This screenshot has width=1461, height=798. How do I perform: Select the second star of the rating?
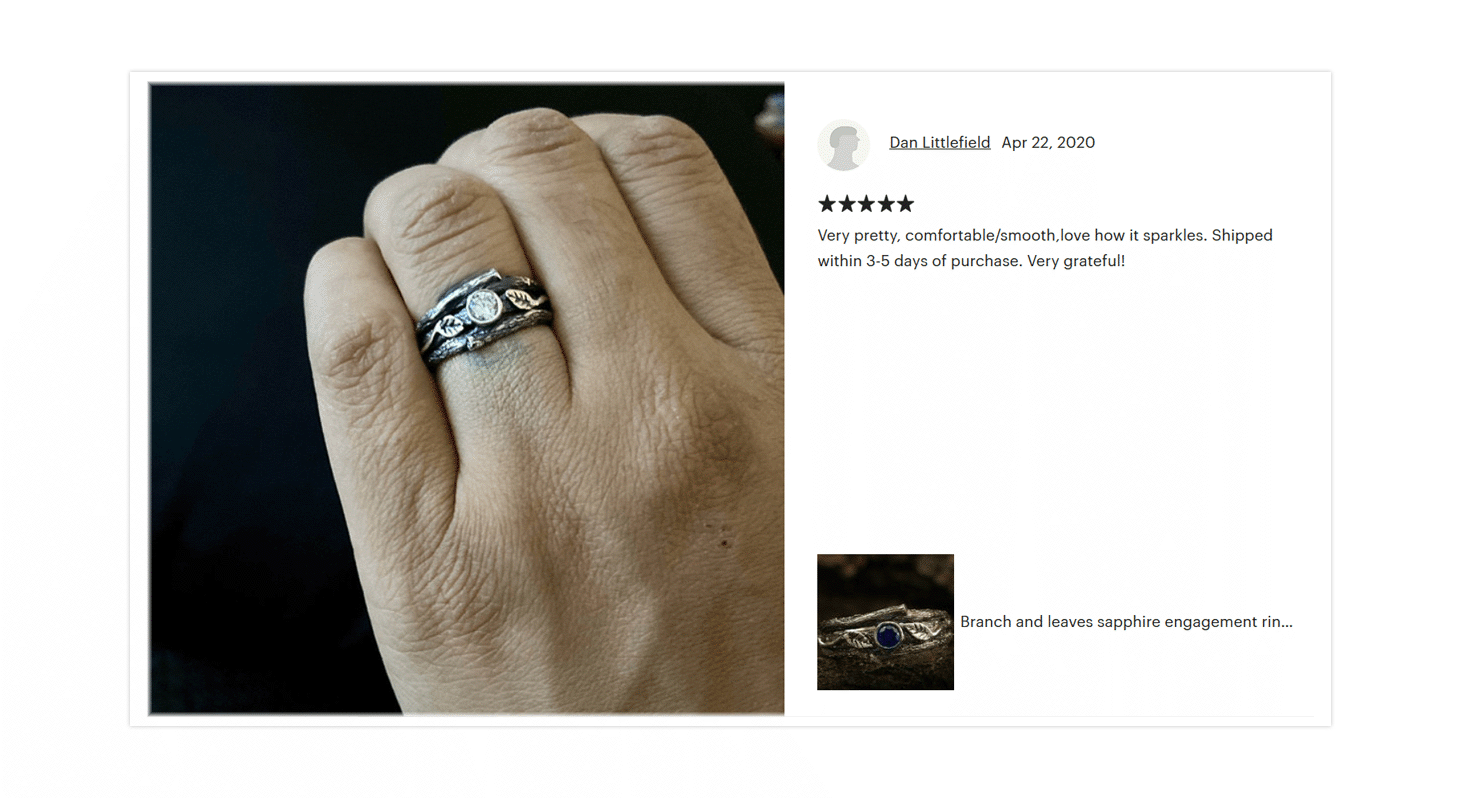(846, 204)
